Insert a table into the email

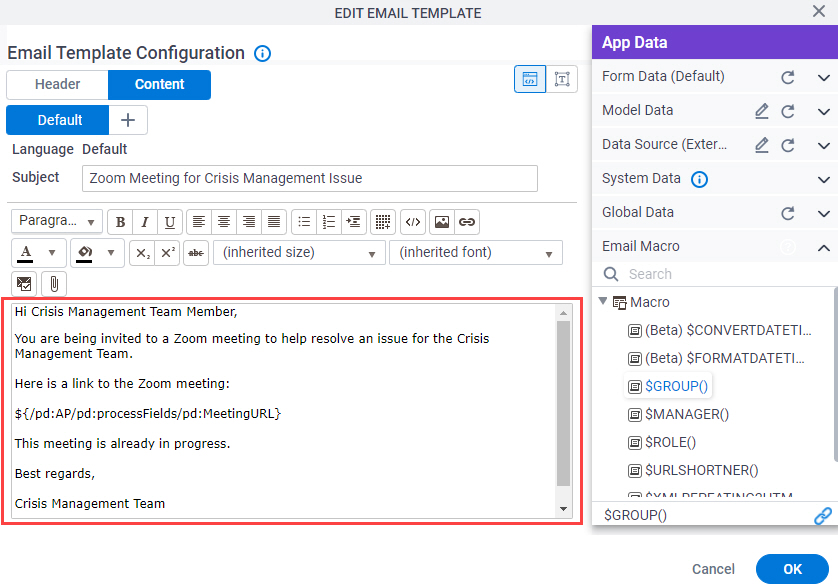coord(383,222)
